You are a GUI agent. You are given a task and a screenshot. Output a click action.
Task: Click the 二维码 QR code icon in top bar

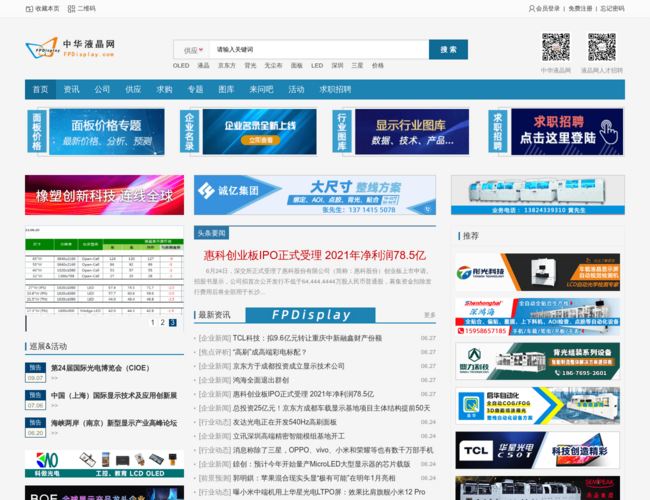click(71, 8)
